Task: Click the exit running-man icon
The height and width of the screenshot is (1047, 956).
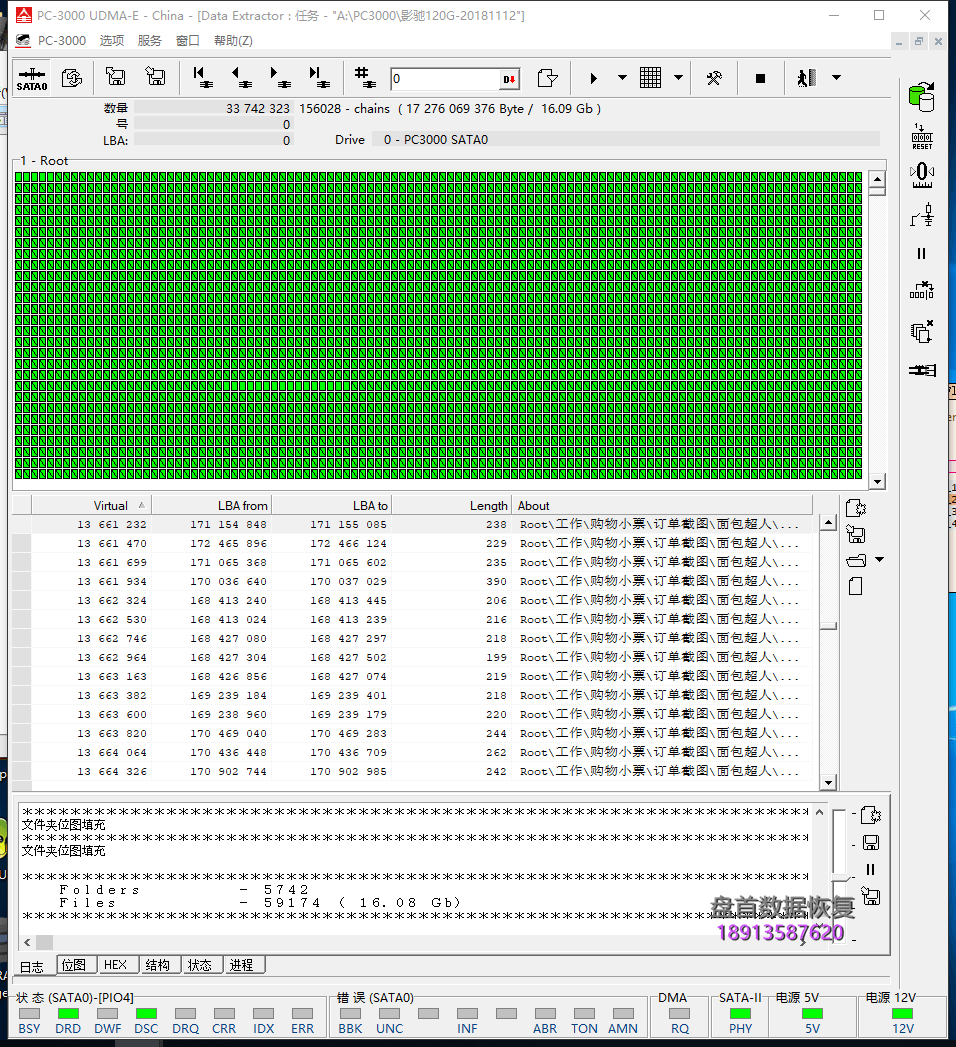Action: coord(806,77)
